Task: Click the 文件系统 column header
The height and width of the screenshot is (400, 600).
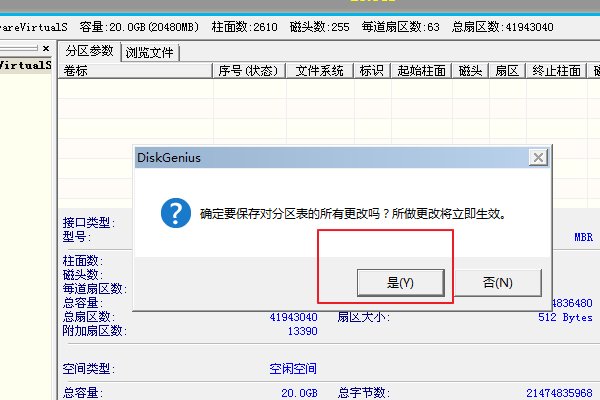Action: point(320,71)
